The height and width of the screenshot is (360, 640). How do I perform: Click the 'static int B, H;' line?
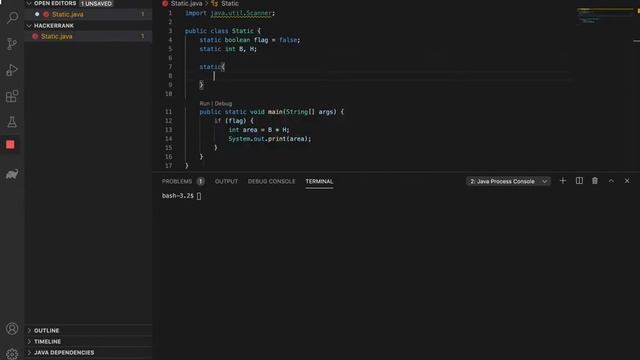(228, 49)
